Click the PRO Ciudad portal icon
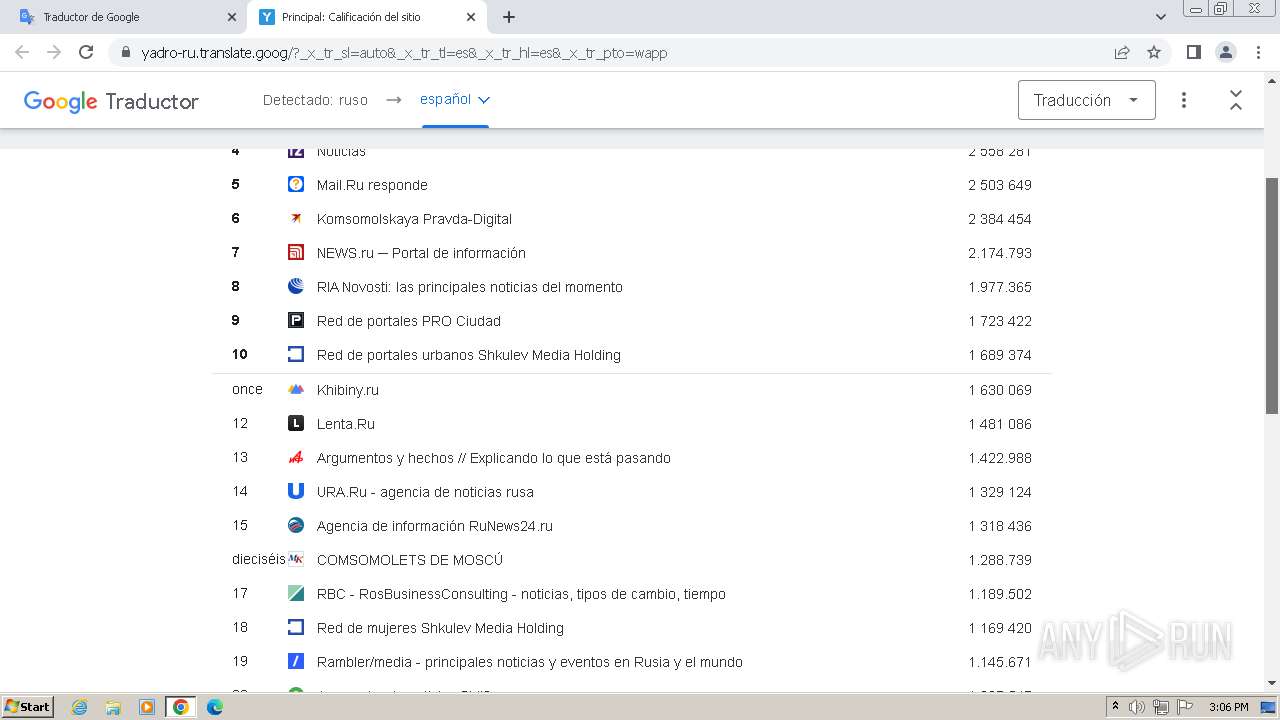The height and width of the screenshot is (720, 1280). pyautogui.click(x=296, y=320)
